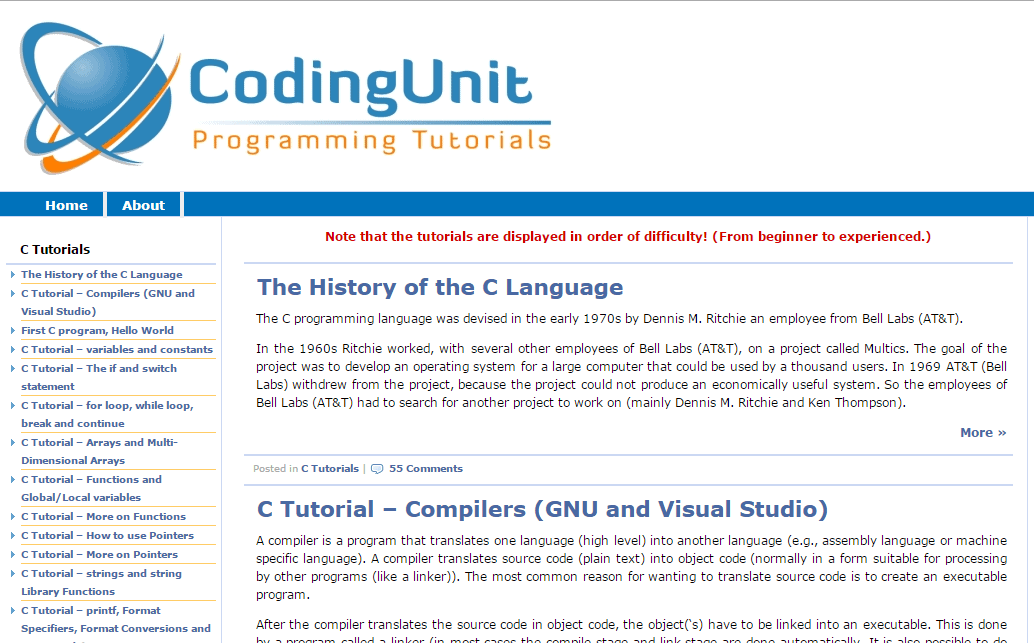
Task: Click the arrow bullet beside The History of the C Language
Action: pos(13,274)
